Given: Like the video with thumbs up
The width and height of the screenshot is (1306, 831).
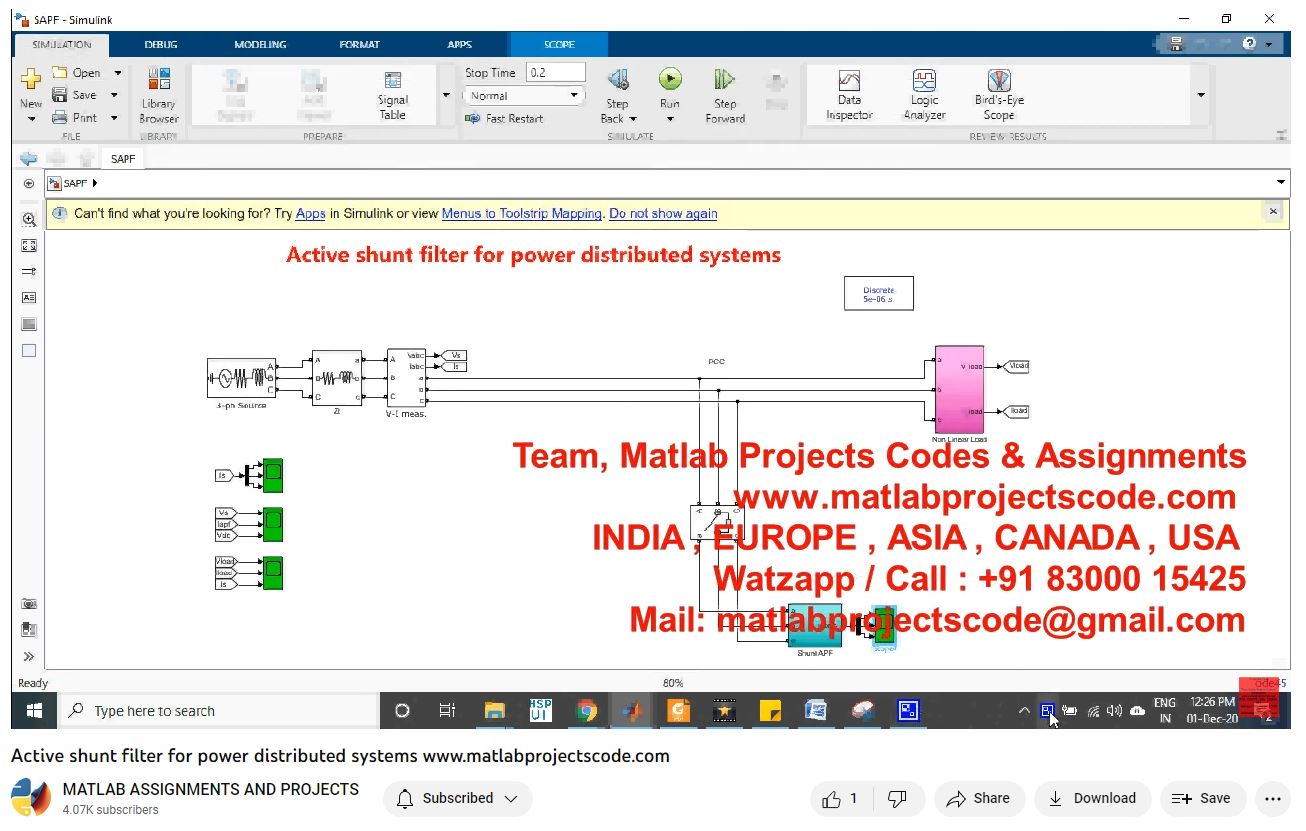Looking at the screenshot, I should (x=832, y=798).
